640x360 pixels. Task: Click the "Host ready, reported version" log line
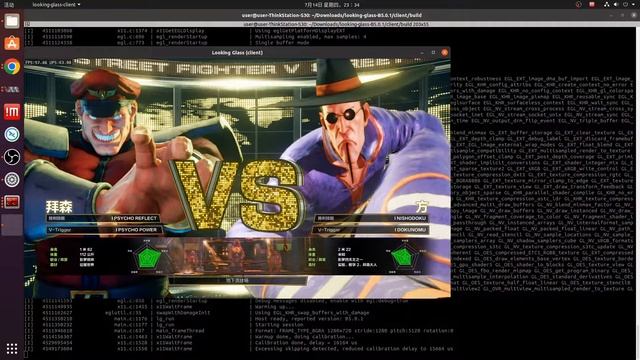[309, 319]
